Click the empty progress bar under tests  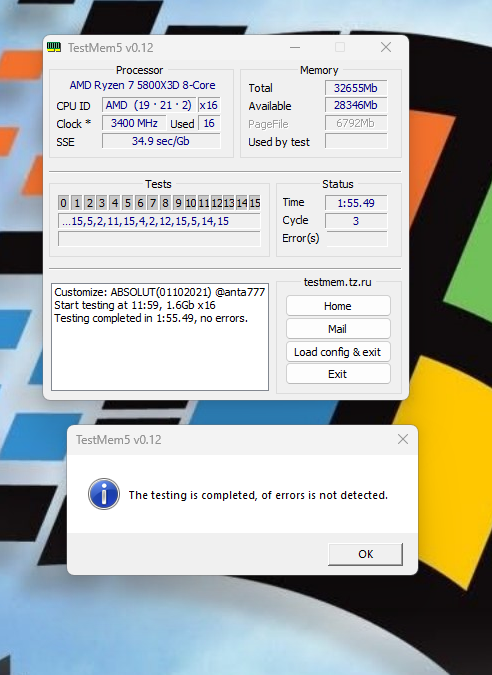(x=159, y=239)
